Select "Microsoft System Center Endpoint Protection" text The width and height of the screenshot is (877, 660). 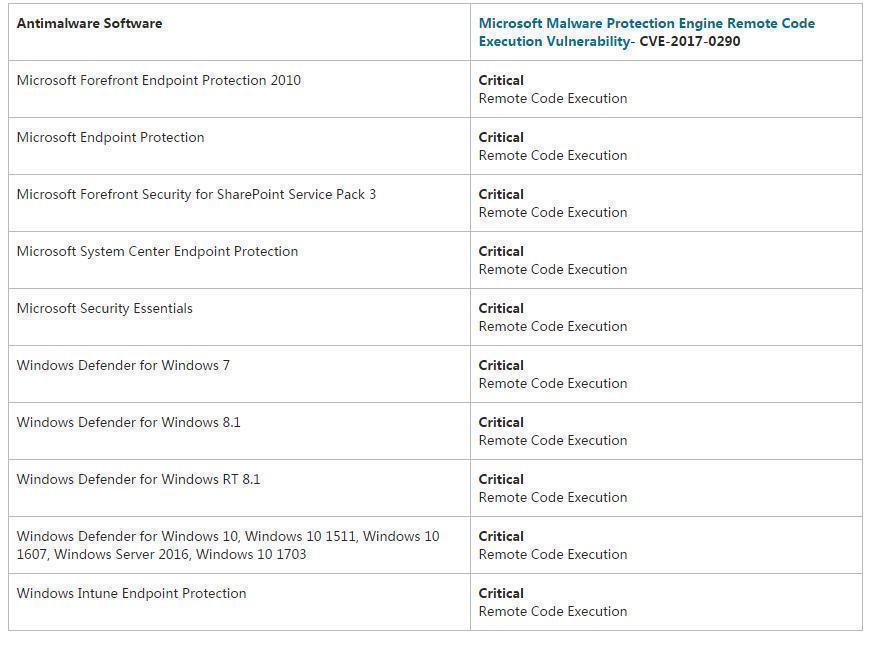pyautogui.click(x=157, y=252)
